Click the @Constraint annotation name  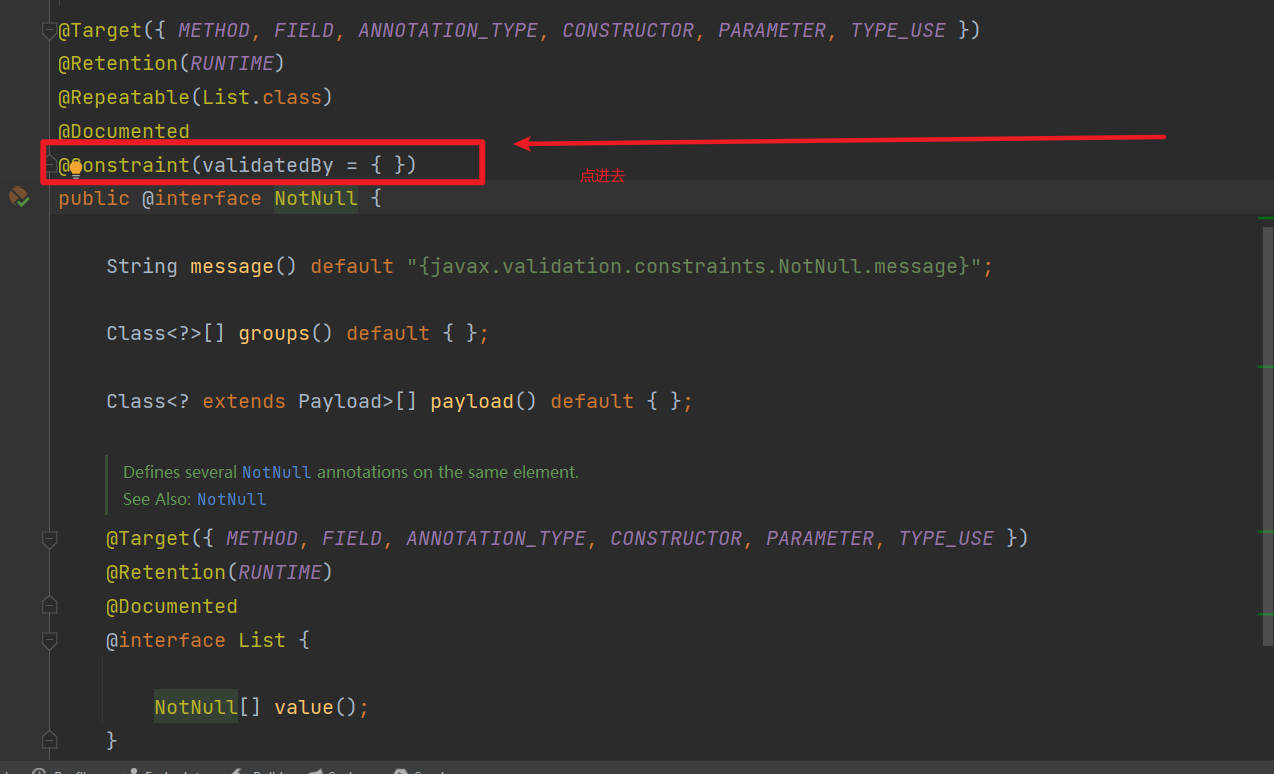[x=124, y=165]
